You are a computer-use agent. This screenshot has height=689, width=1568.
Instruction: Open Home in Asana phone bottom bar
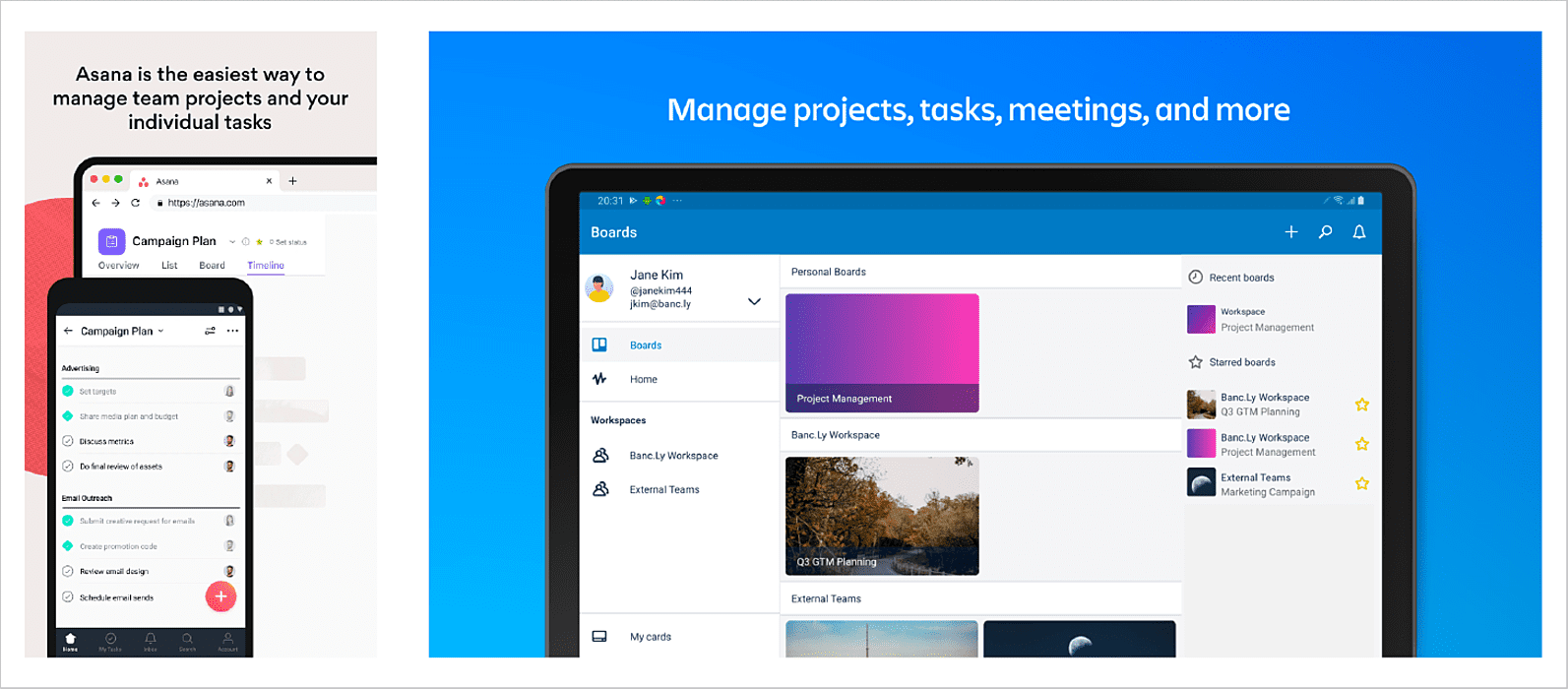[x=70, y=643]
